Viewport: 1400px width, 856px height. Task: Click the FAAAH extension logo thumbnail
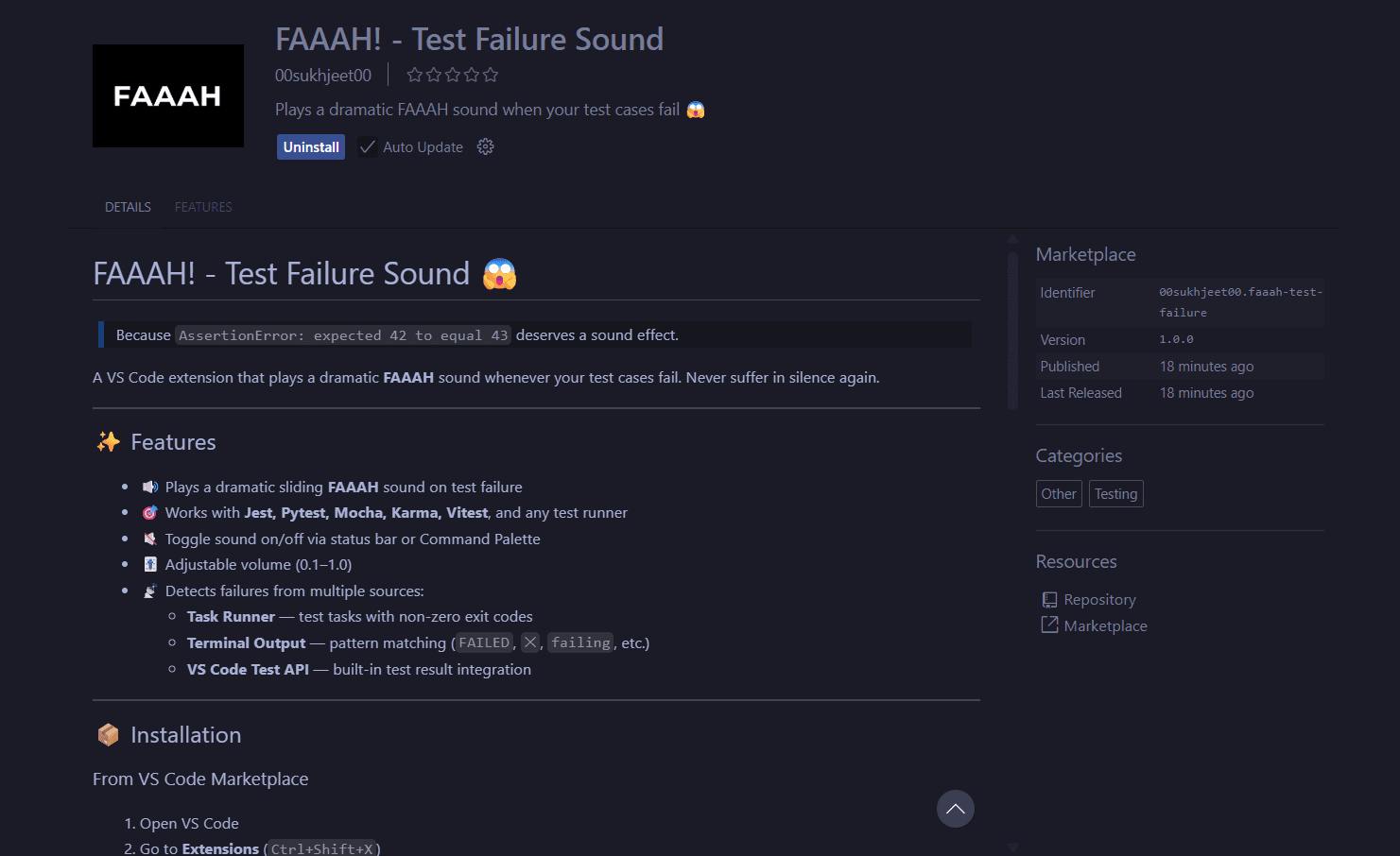point(168,95)
